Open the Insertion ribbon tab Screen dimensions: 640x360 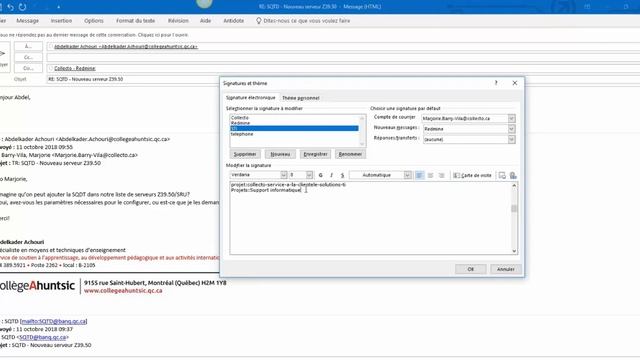pyautogui.click(x=61, y=21)
